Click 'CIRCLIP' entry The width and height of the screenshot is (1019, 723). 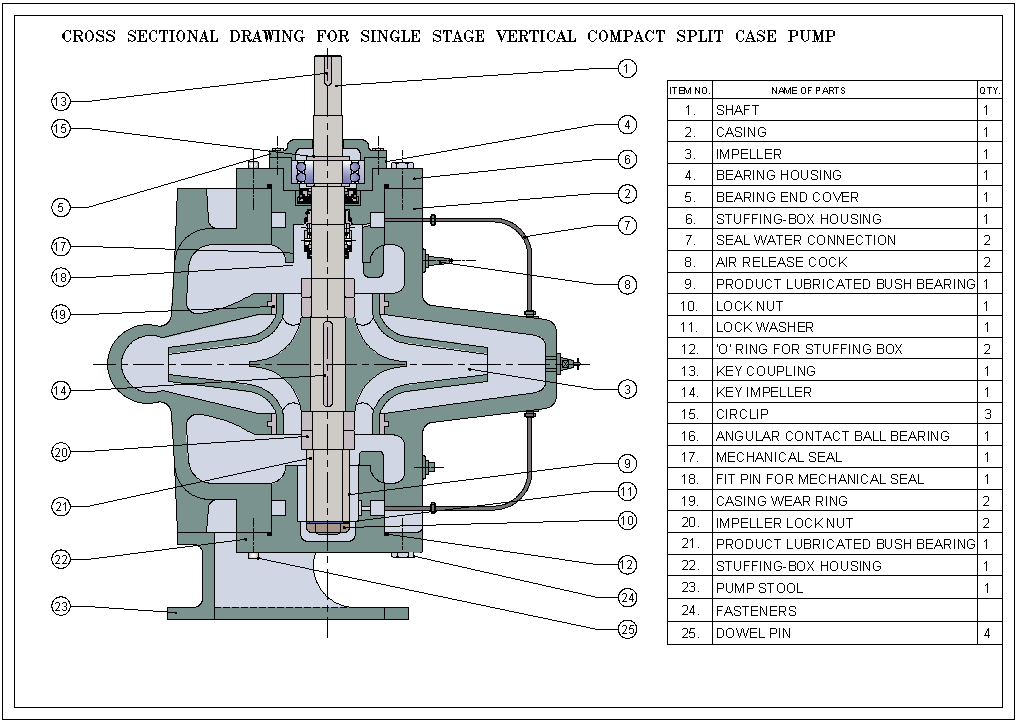pyautogui.click(x=742, y=414)
